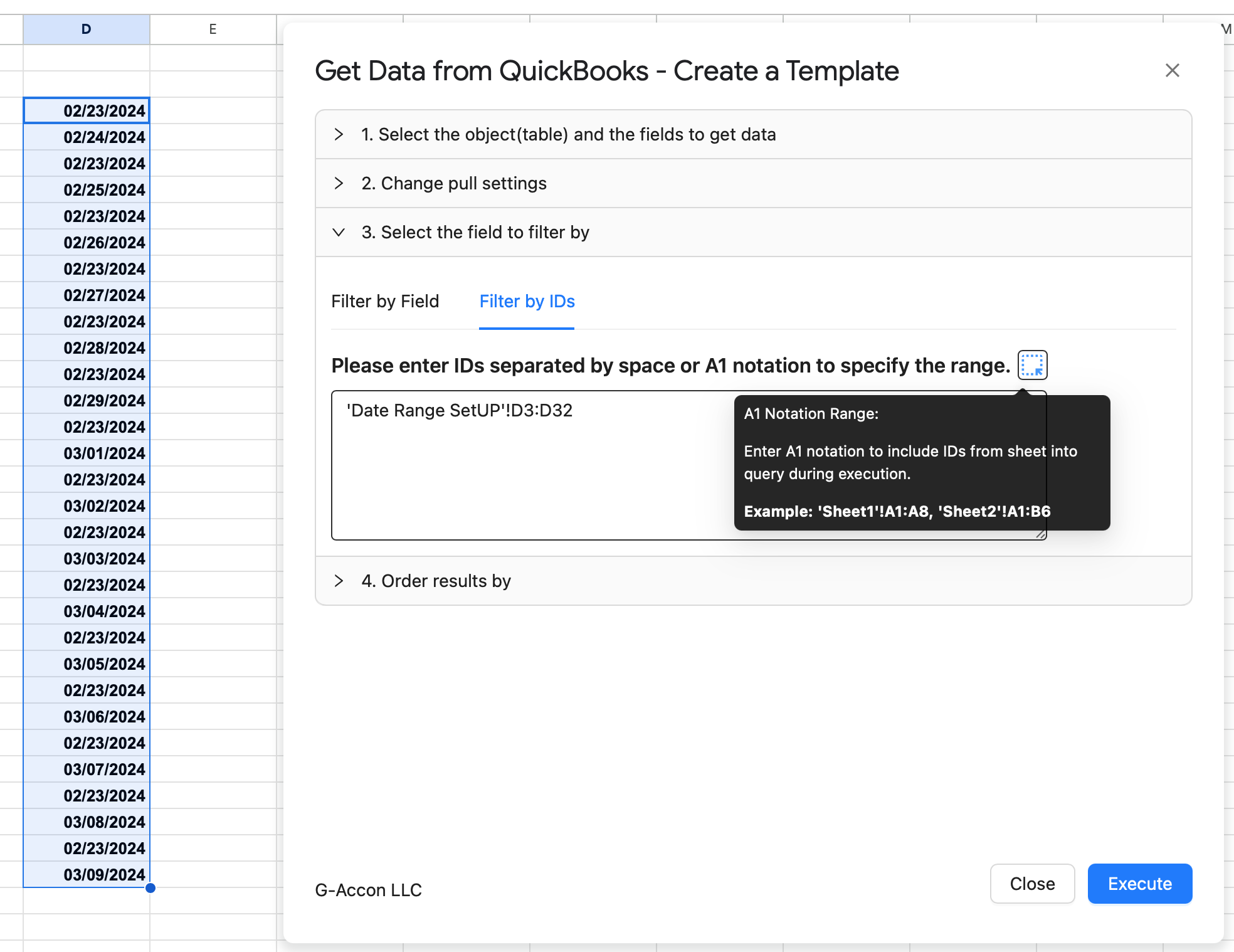1234x952 pixels.
Task: Close the QuickBooks template dialog with the X
Action: [1172, 70]
